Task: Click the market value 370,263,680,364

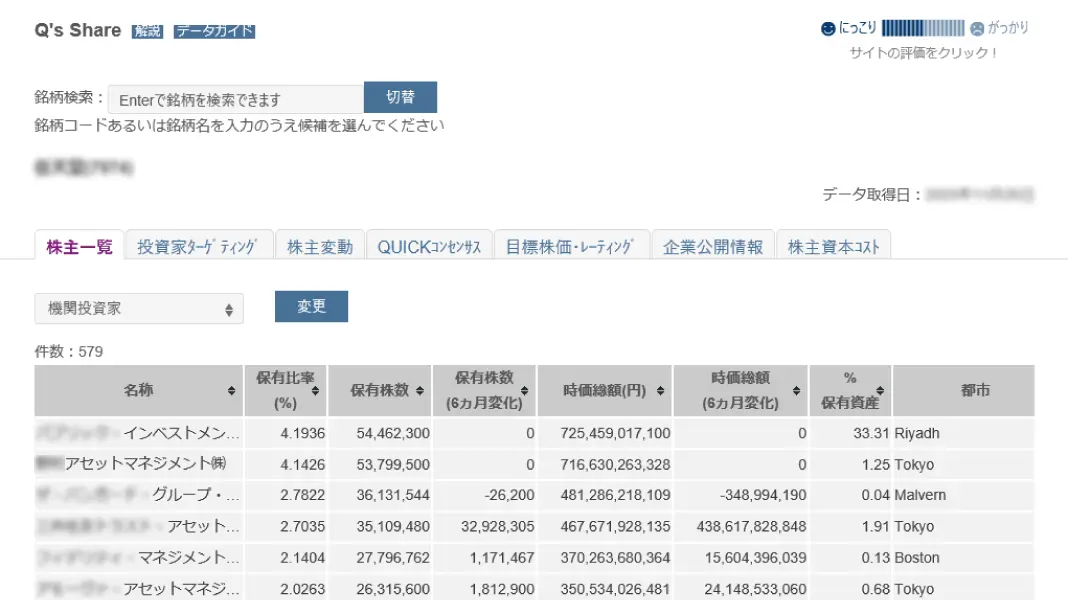Action: [615, 558]
